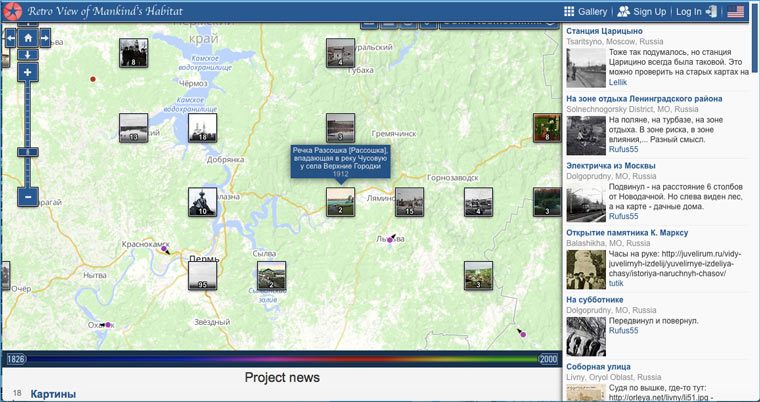The height and width of the screenshot is (402, 760).
Task: Click the 2000 timeline end handle
Action: point(547,359)
